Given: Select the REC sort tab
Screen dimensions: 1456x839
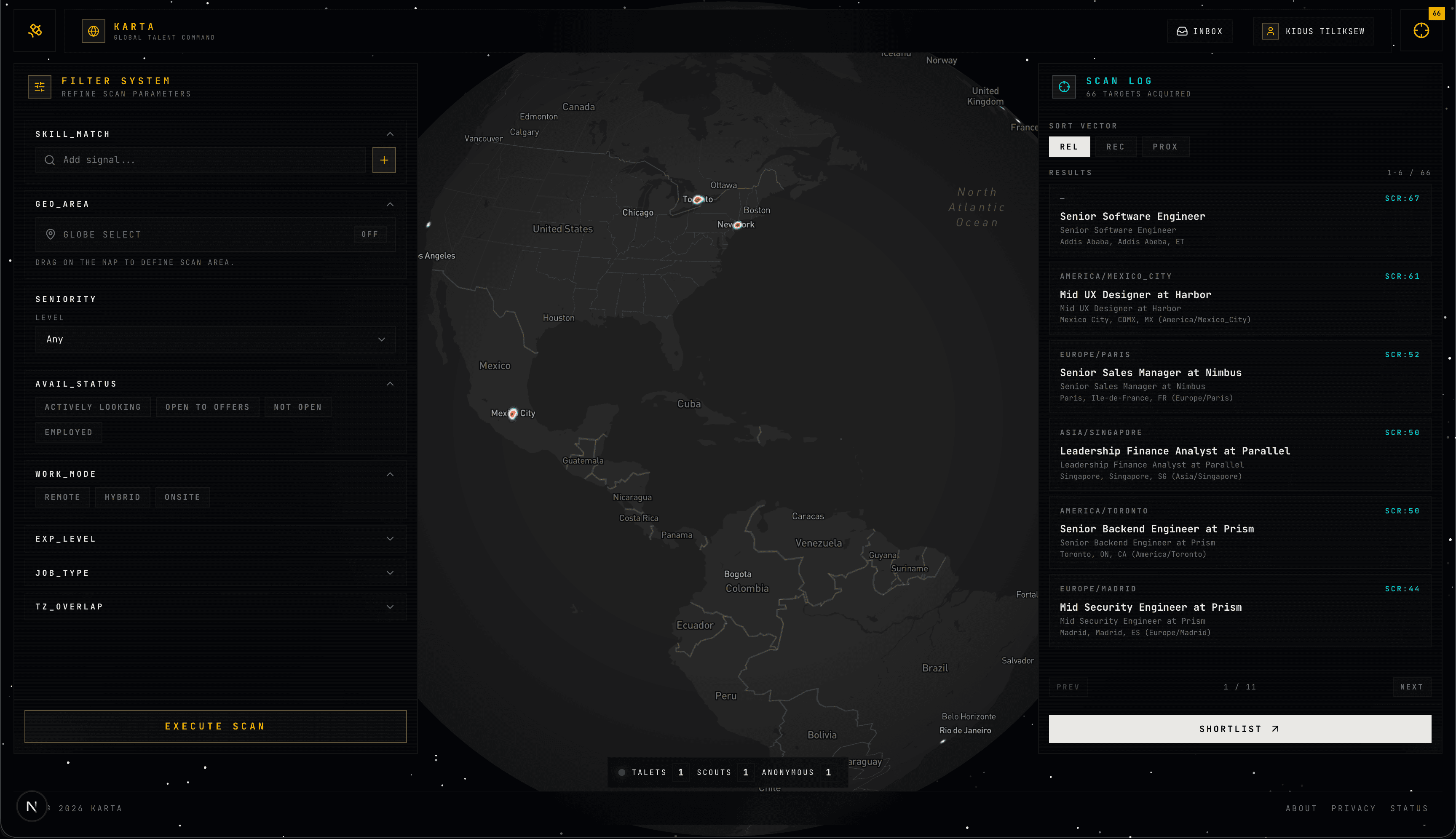Looking at the screenshot, I should click(1115, 147).
